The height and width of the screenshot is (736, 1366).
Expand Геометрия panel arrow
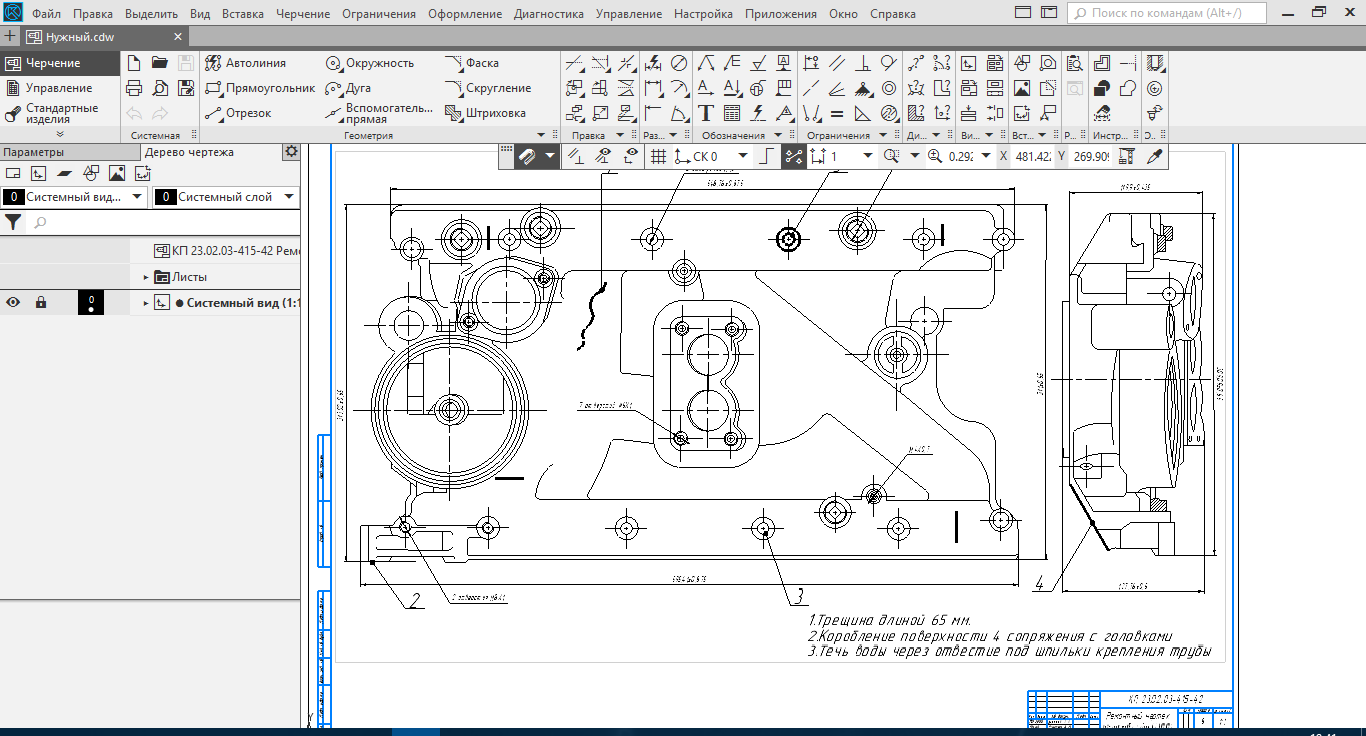coord(541,135)
